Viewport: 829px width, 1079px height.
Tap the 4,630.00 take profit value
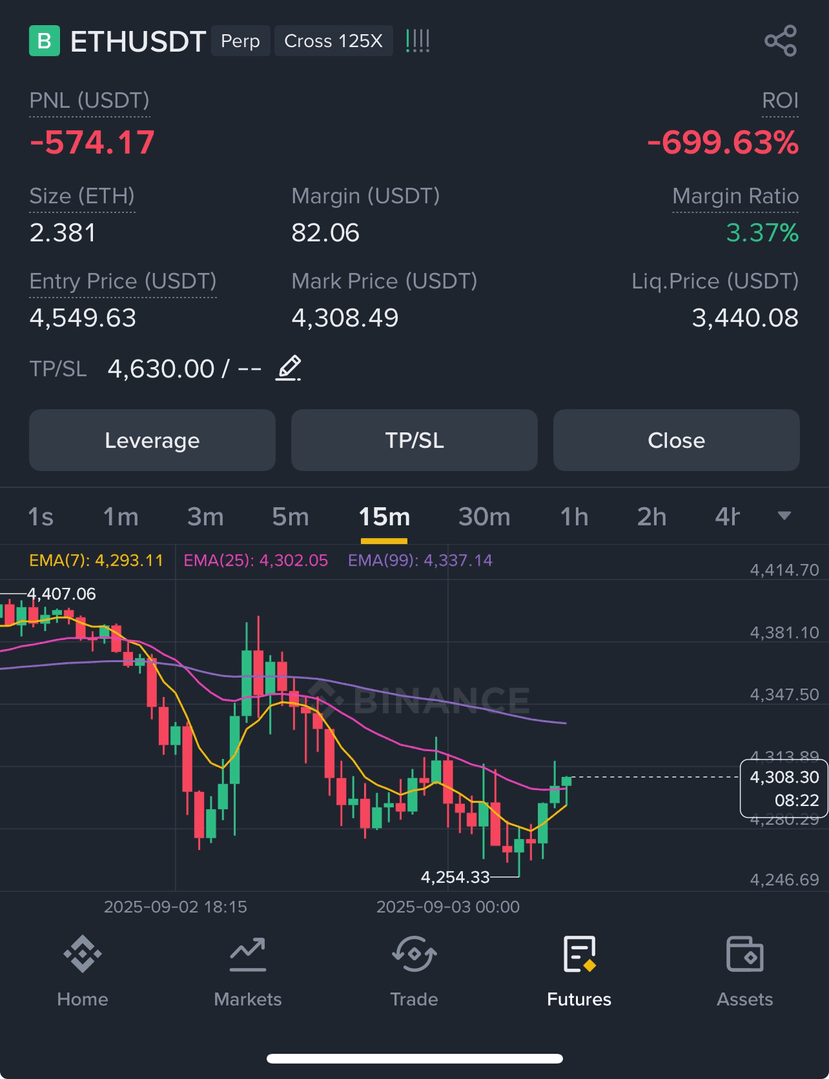(161, 369)
